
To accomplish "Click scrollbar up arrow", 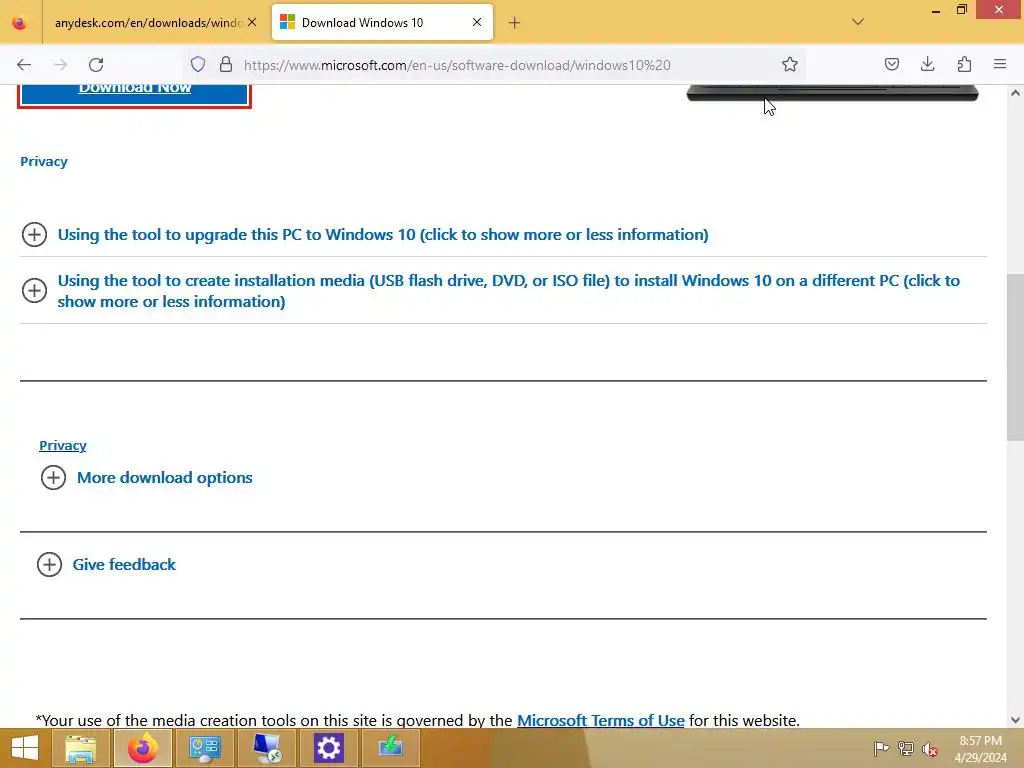I will point(1015,93).
